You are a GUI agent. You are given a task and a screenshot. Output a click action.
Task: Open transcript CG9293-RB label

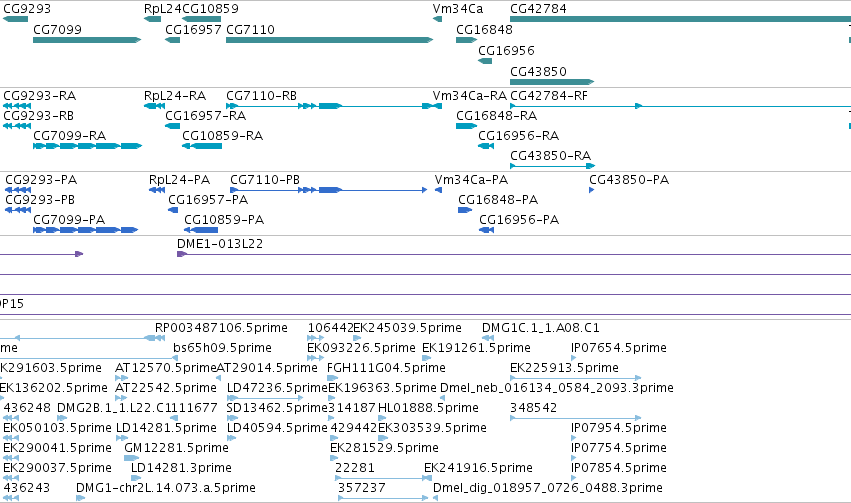[39, 116]
